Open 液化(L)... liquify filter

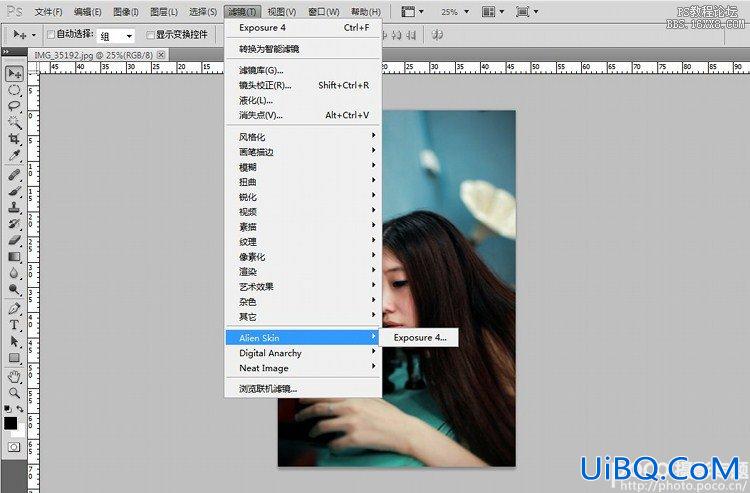pyautogui.click(x=303, y=100)
